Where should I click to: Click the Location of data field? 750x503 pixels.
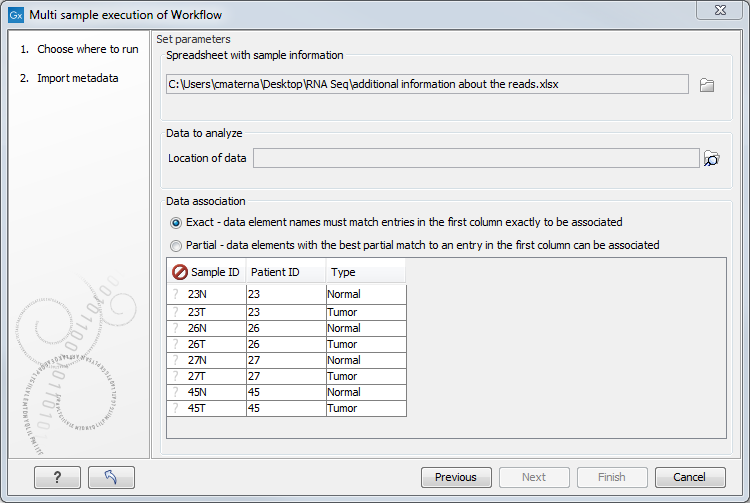tap(476, 158)
